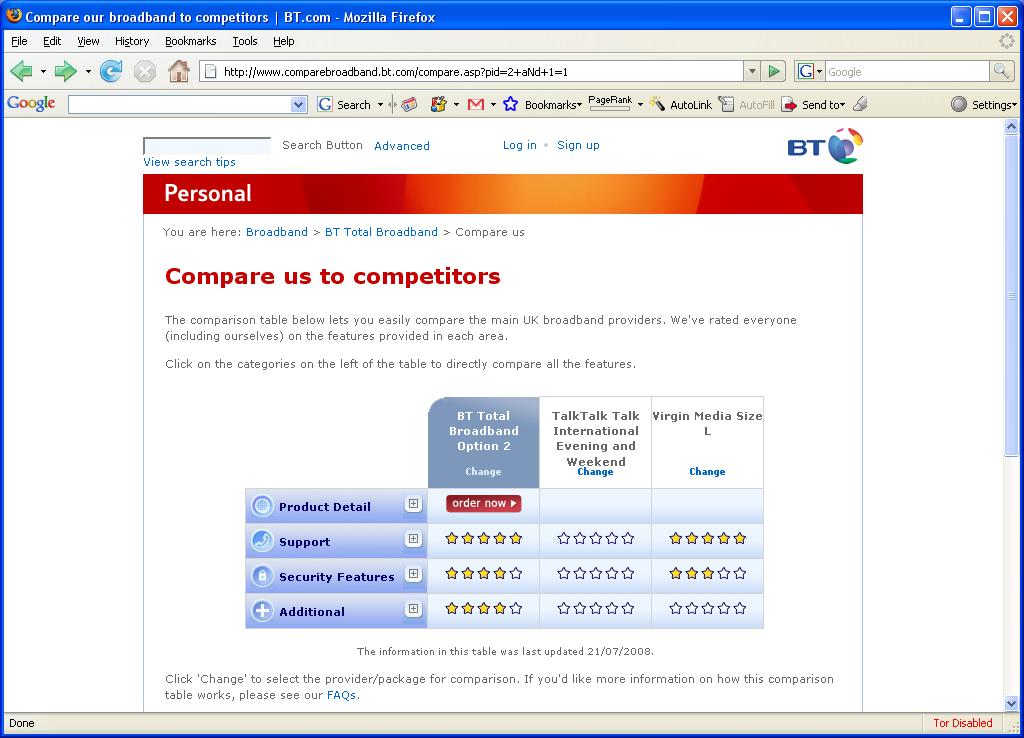Screen dimensions: 1024x738
Task: Open the URL bar history dropdown
Action: 752,71
